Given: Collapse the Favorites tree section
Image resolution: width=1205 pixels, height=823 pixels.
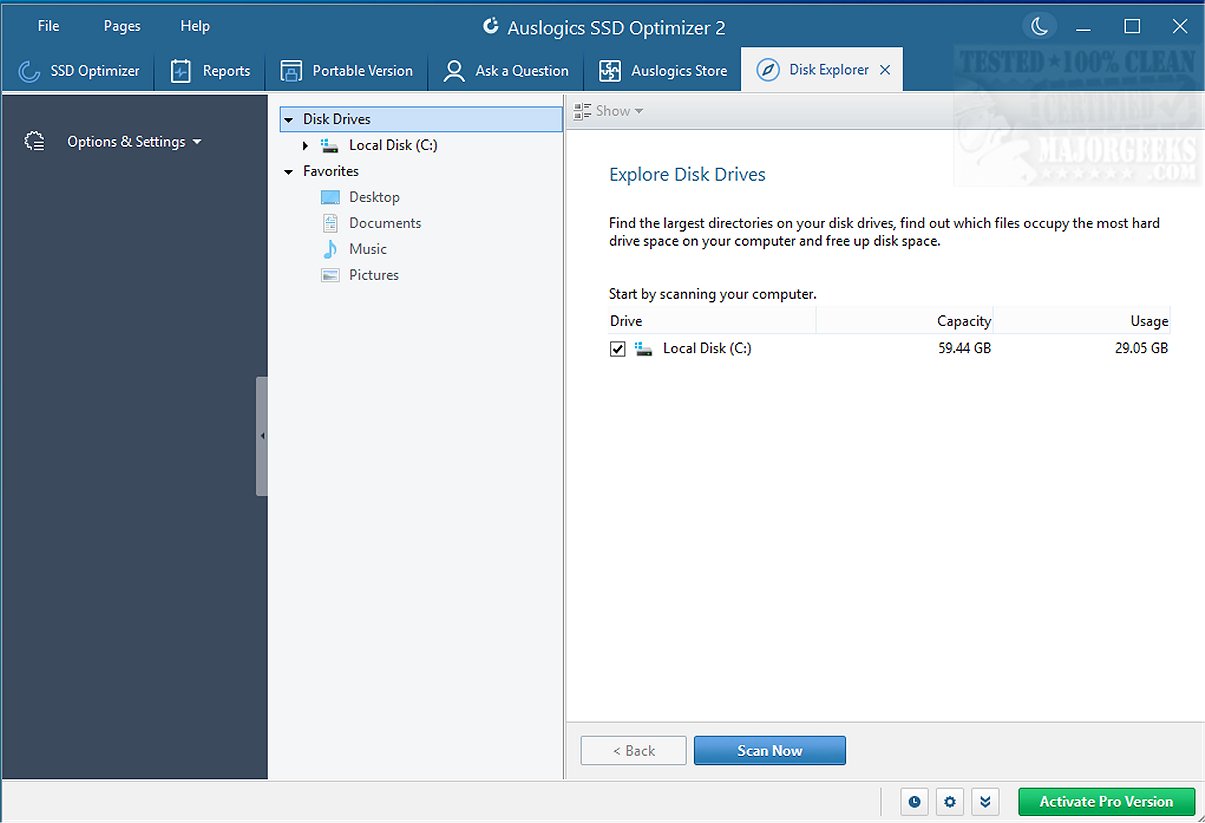Looking at the screenshot, I should pyautogui.click(x=289, y=172).
